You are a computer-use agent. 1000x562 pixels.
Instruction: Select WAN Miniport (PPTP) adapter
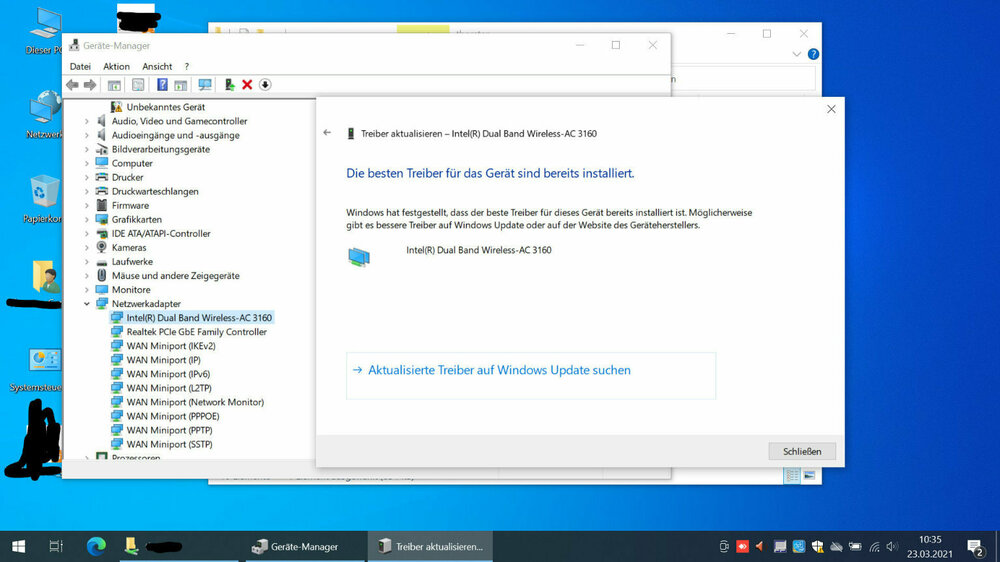[x=169, y=430]
